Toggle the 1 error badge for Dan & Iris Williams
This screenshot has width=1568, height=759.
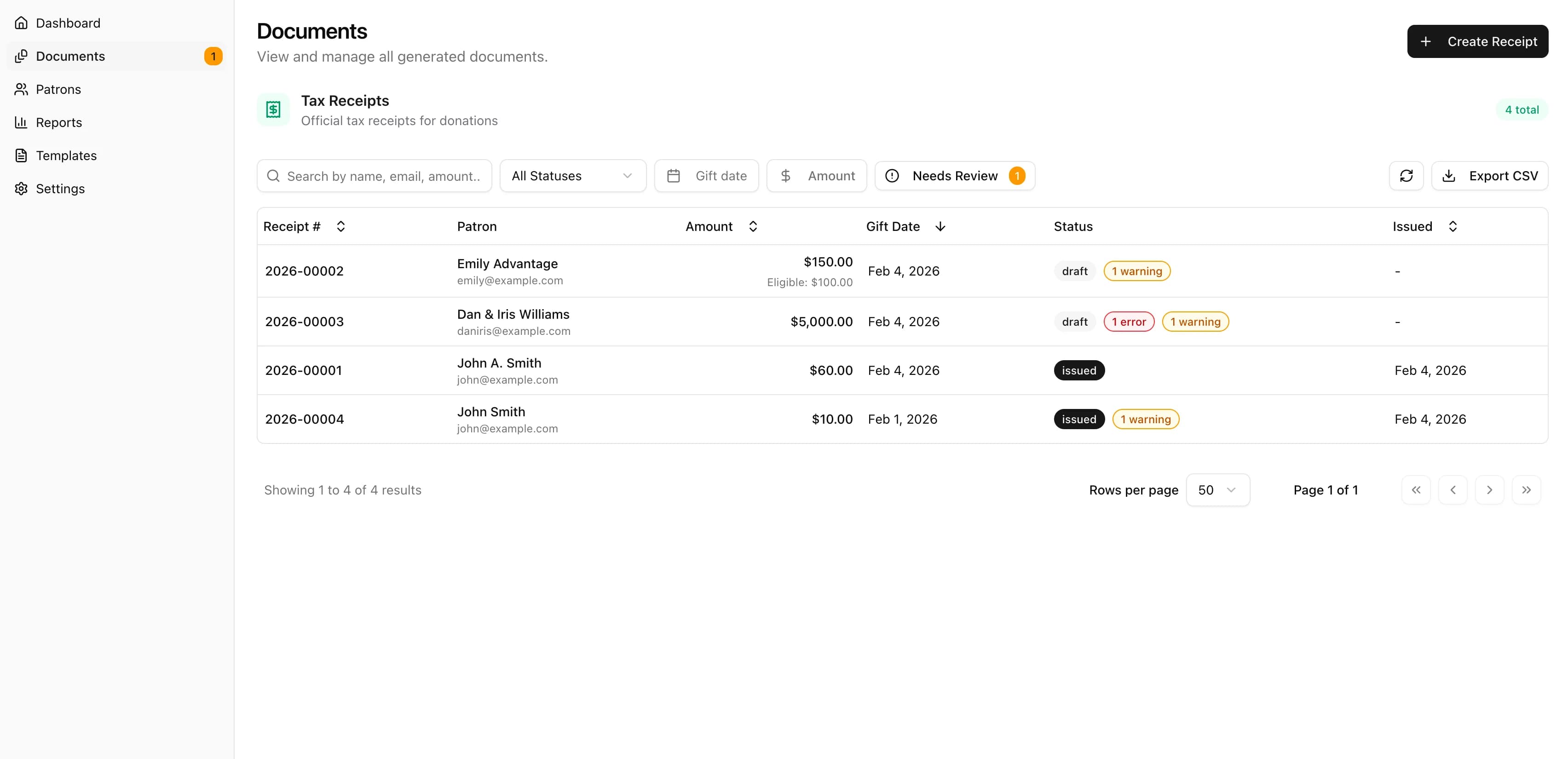pos(1129,322)
